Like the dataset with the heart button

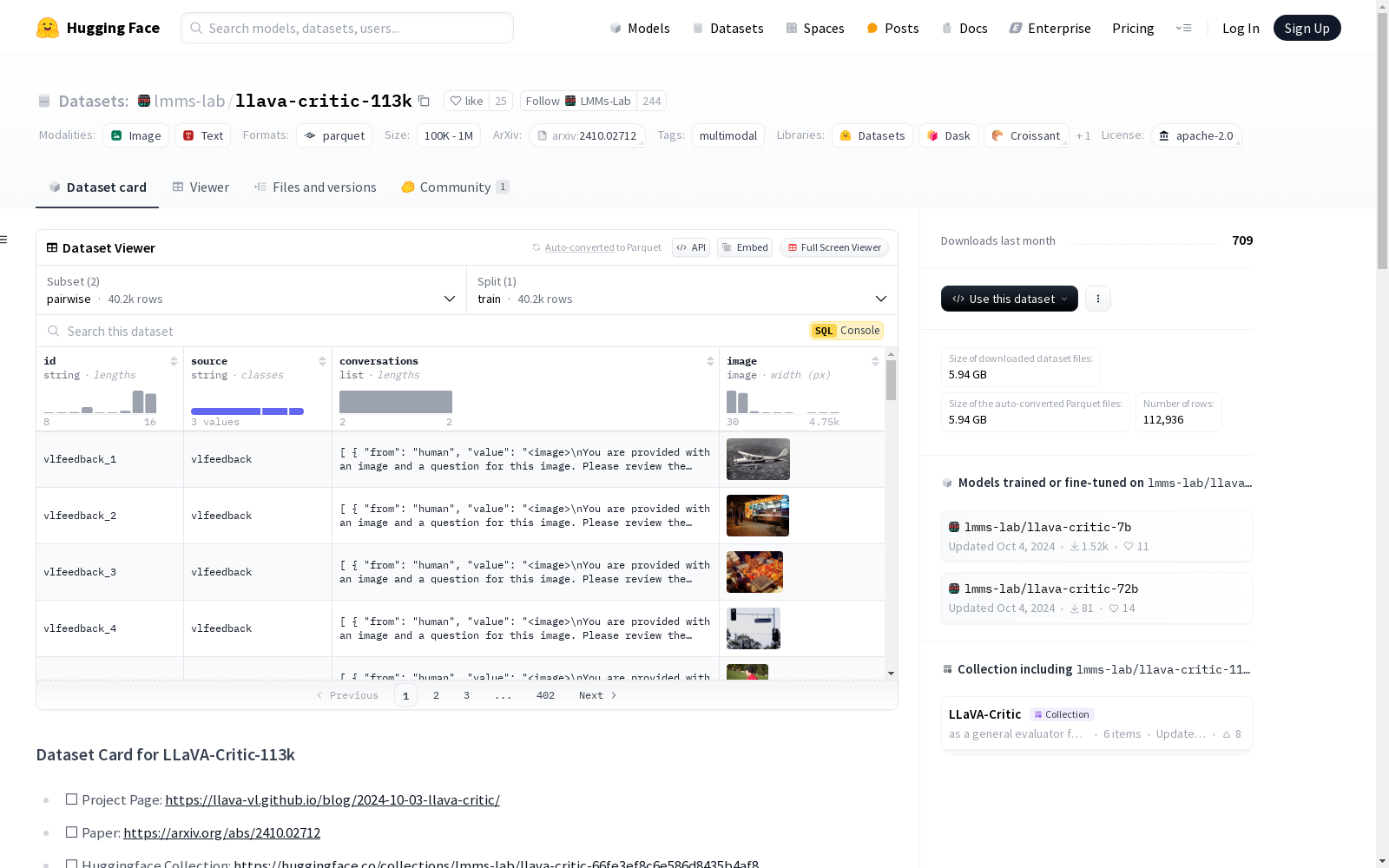point(466,101)
